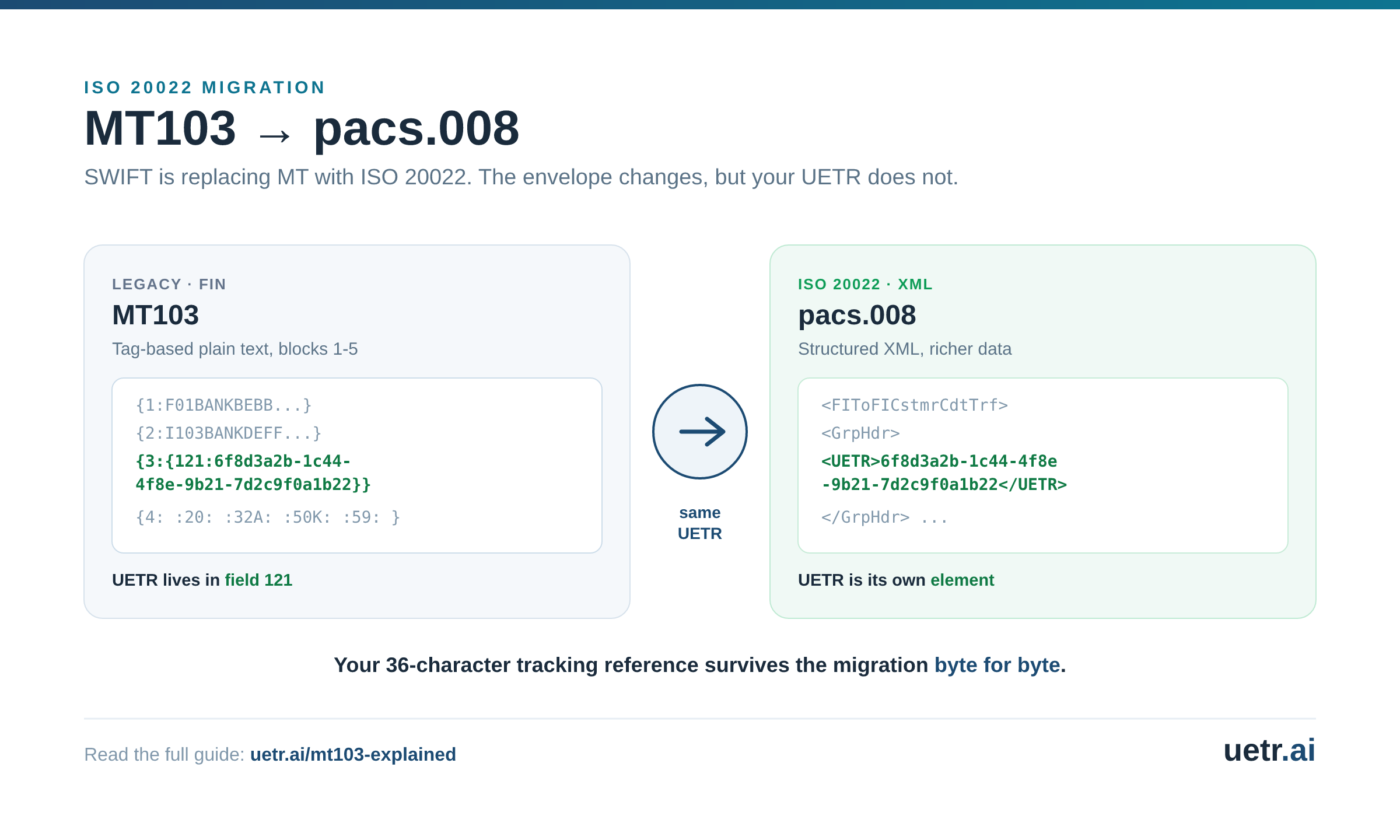Click the MT103 card heading
Screen dimensions: 1400x840
(156, 315)
